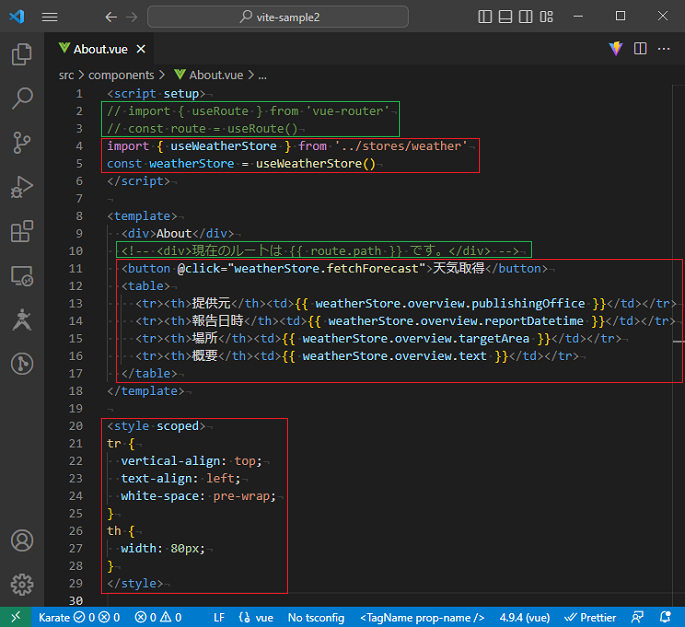
Task: Open the Accounts menu icon
Action: coord(22,540)
